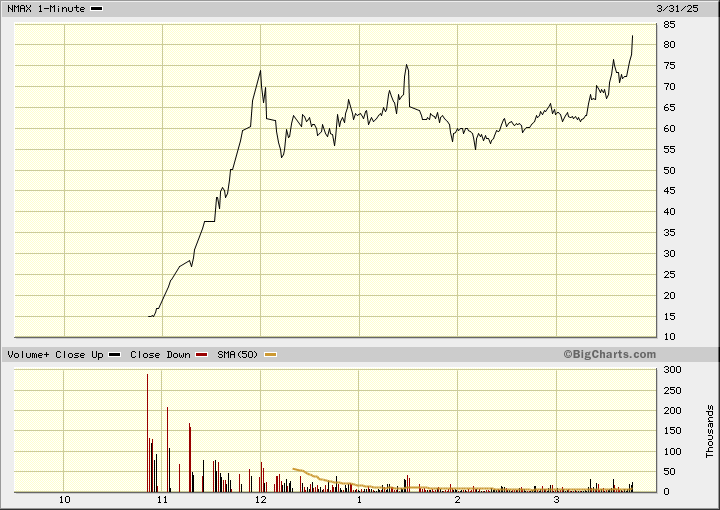Image resolution: width=720 pixels, height=510 pixels.
Task: Click the 10 o'clock time axis marker
Action: click(64, 499)
